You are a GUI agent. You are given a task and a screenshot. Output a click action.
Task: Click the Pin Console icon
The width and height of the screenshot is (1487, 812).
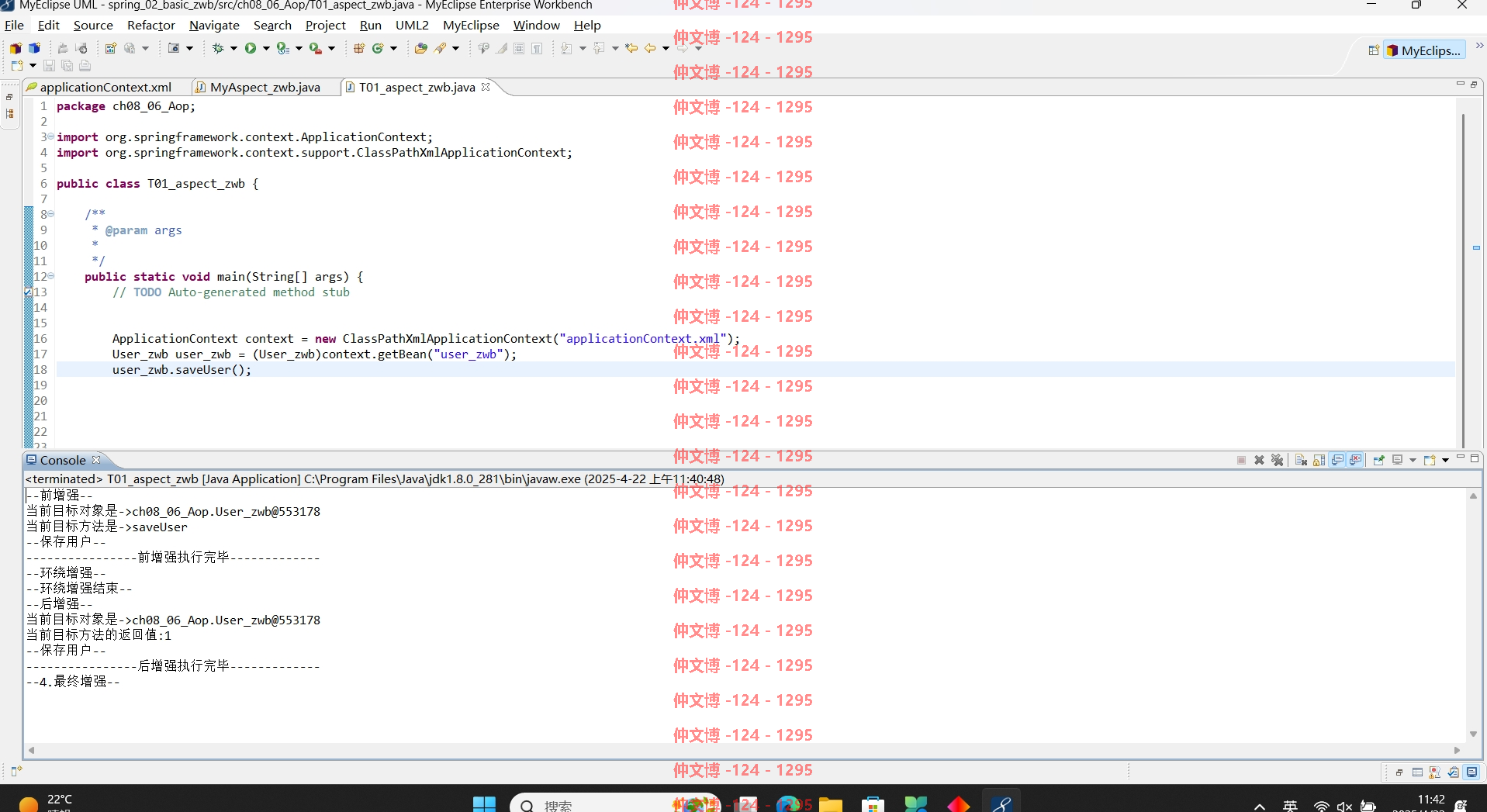pyautogui.click(x=1378, y=461)
